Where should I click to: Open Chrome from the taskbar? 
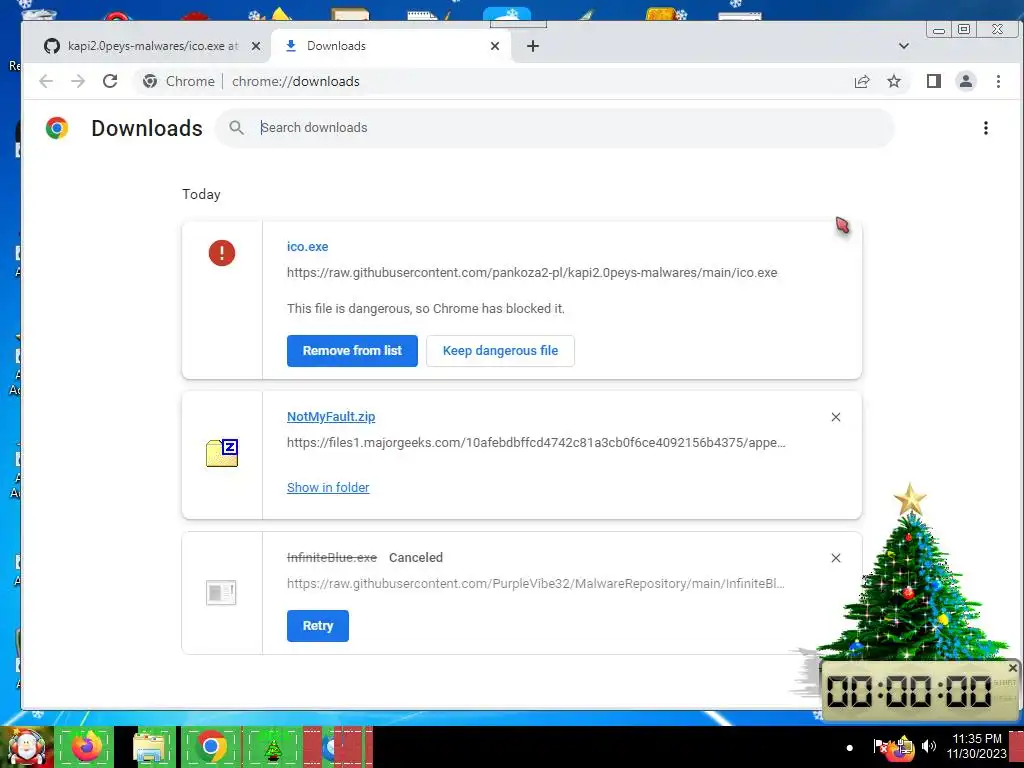point(210,746)
